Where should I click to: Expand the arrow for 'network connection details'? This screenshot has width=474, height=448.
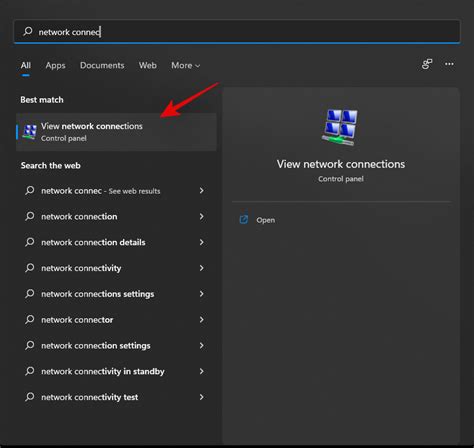[201, 242]
